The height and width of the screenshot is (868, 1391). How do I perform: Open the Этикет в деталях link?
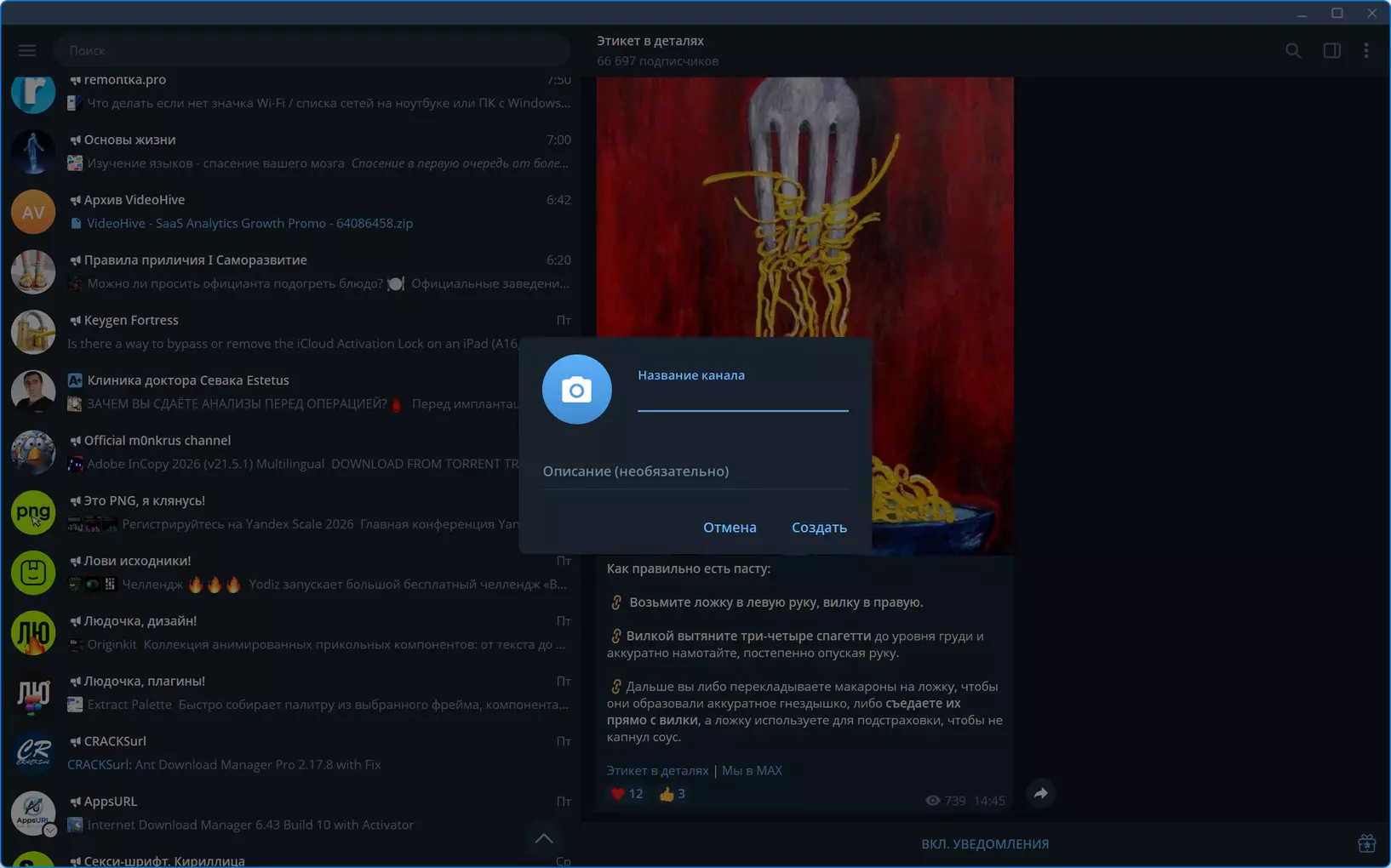pos(657,770)
